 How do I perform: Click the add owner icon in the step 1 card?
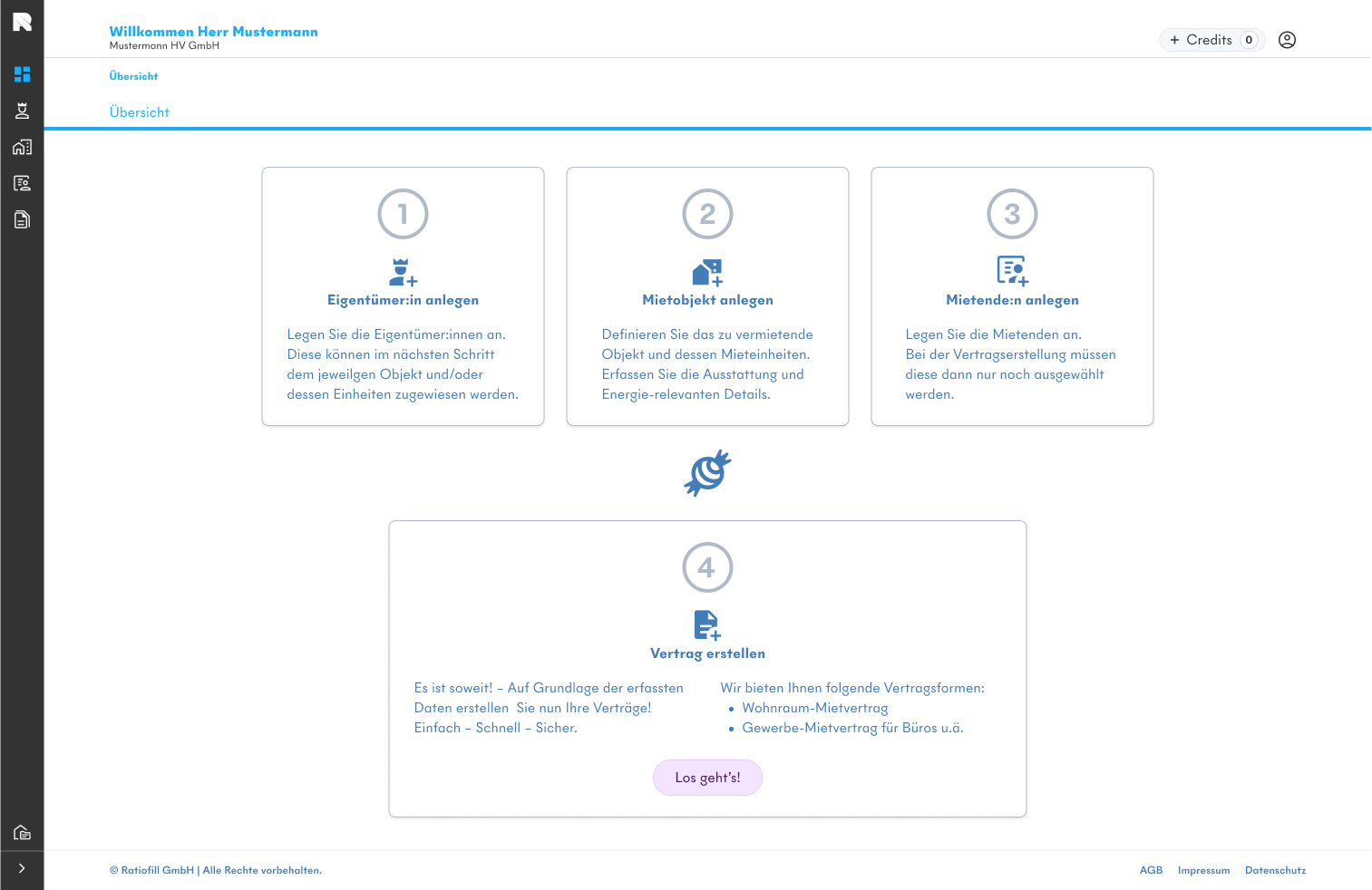pos(403,272)
